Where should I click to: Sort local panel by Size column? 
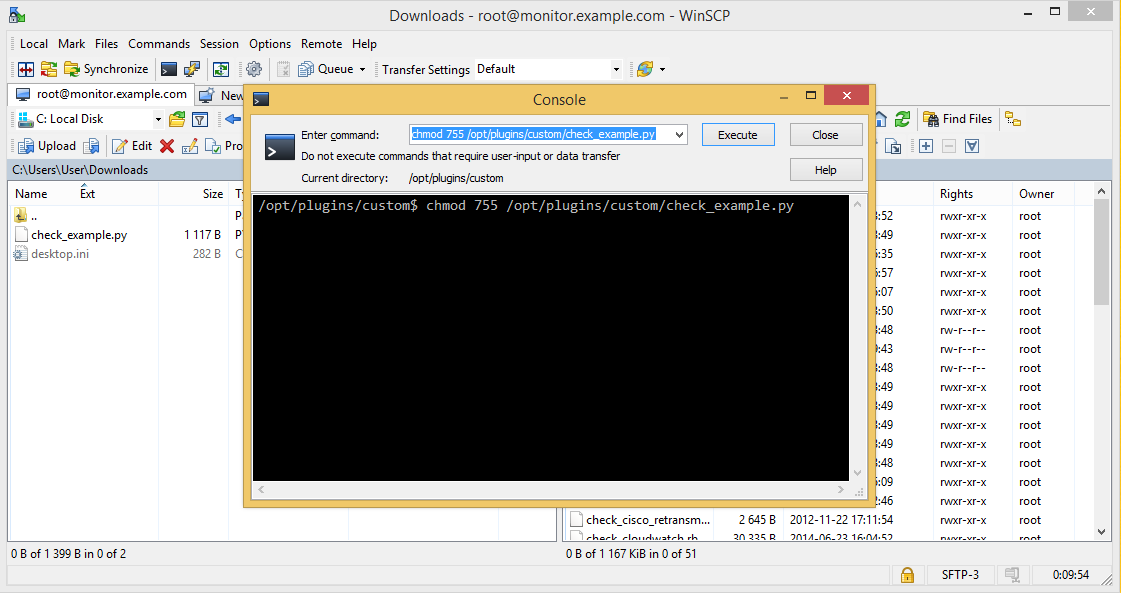pos(212,194)
